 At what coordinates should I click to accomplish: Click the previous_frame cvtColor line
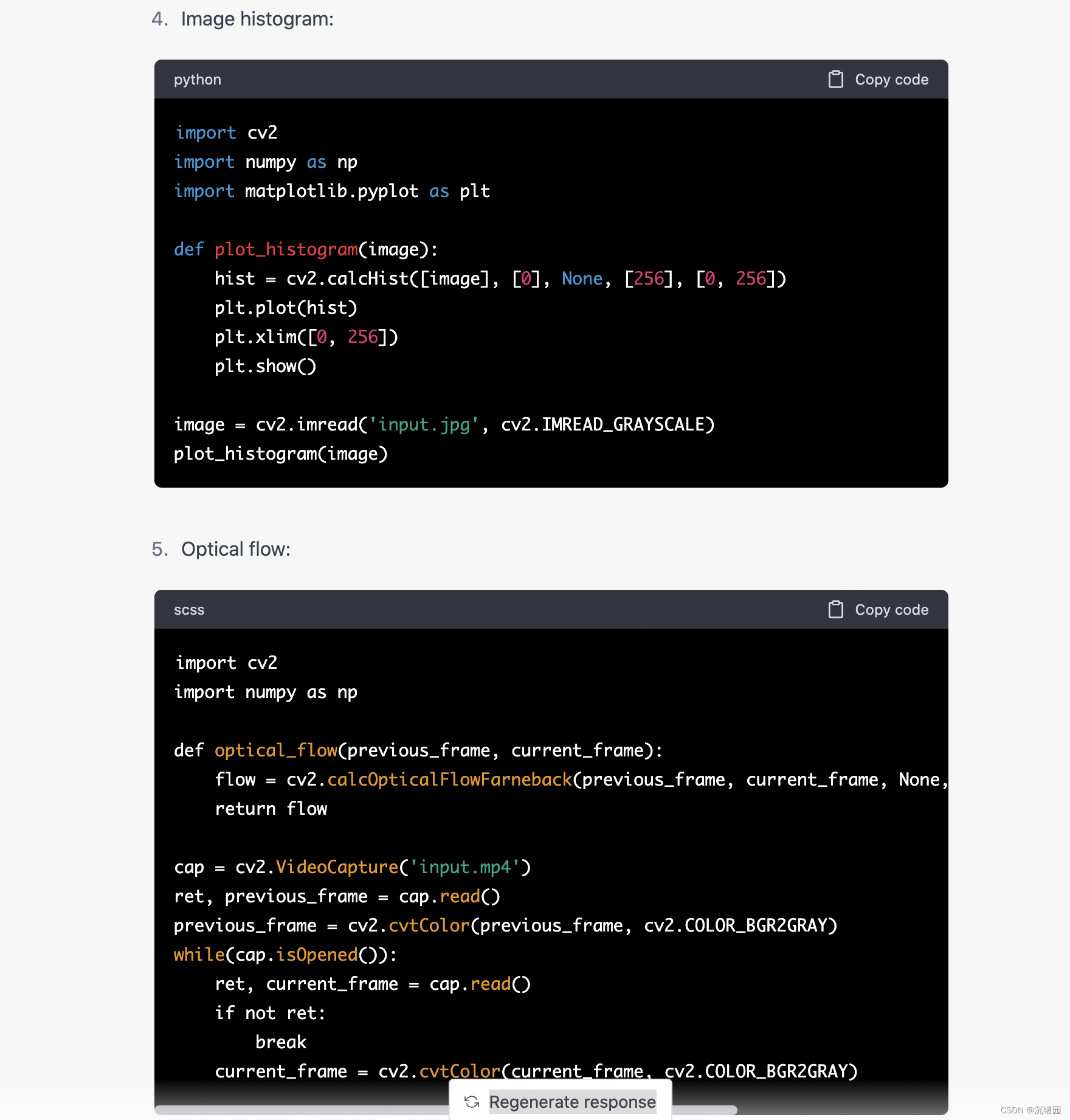click(506, 925)
